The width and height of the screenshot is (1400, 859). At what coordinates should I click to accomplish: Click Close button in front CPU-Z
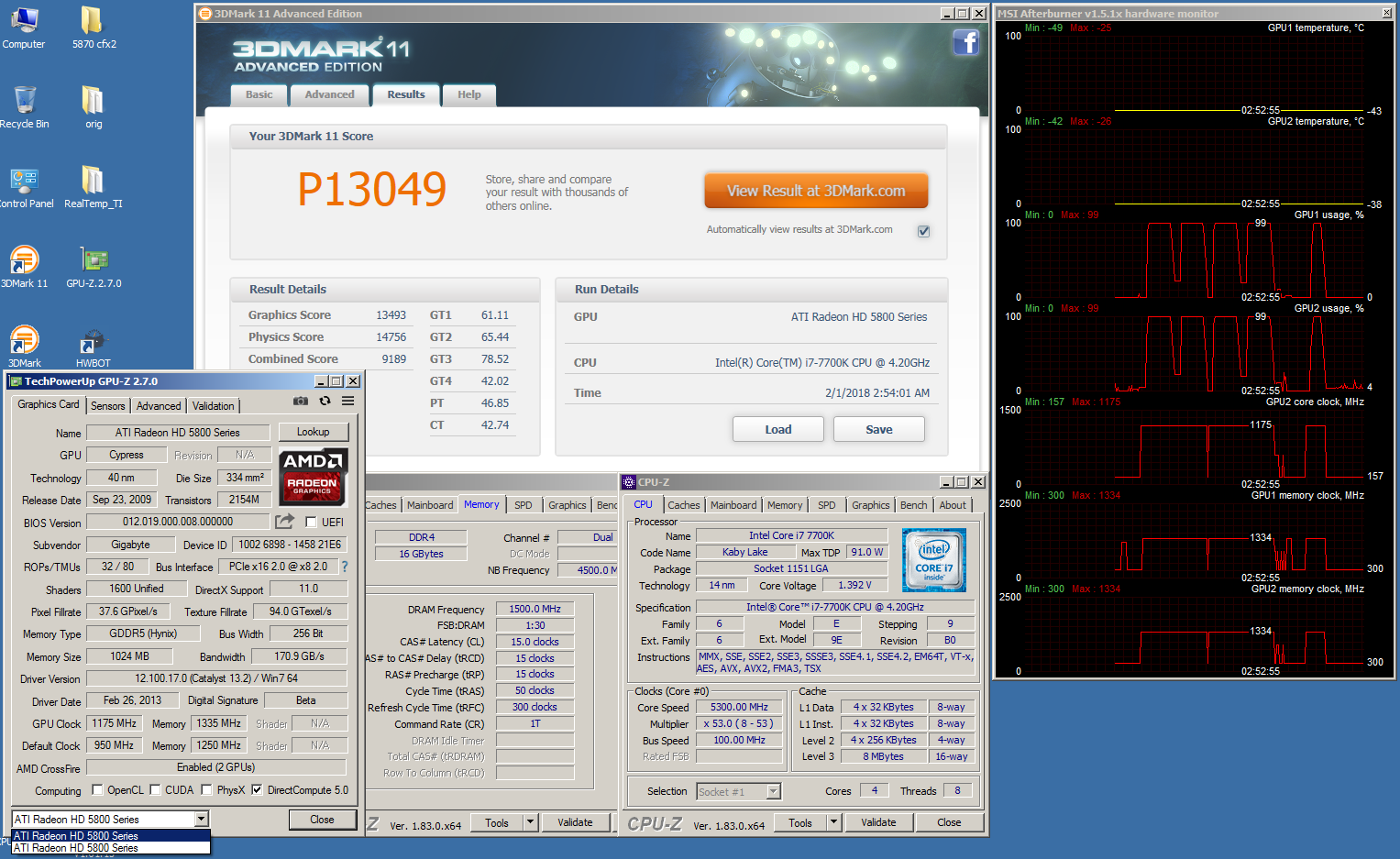949,822
